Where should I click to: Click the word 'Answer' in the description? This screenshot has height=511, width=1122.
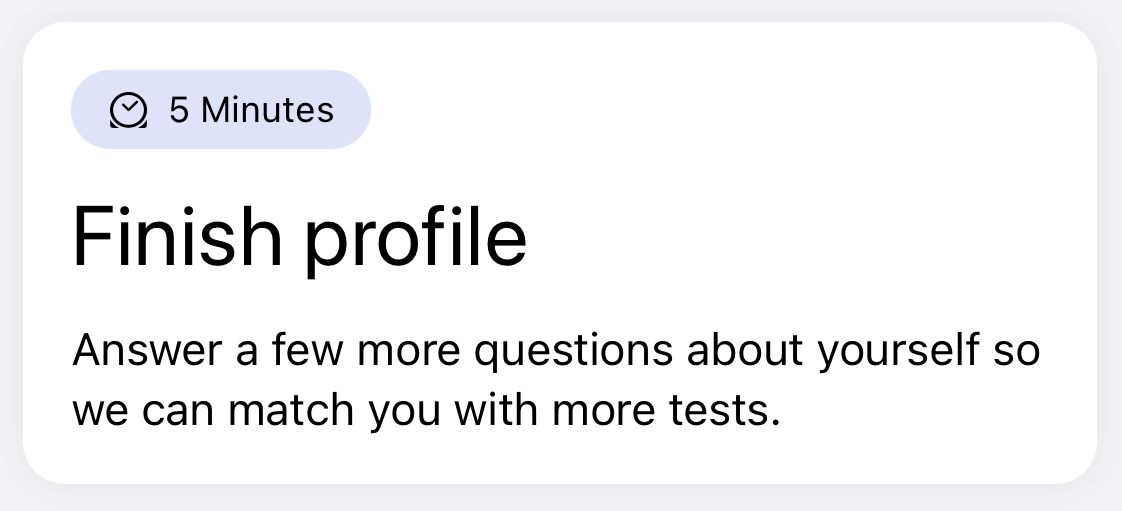tap(147, 351)
